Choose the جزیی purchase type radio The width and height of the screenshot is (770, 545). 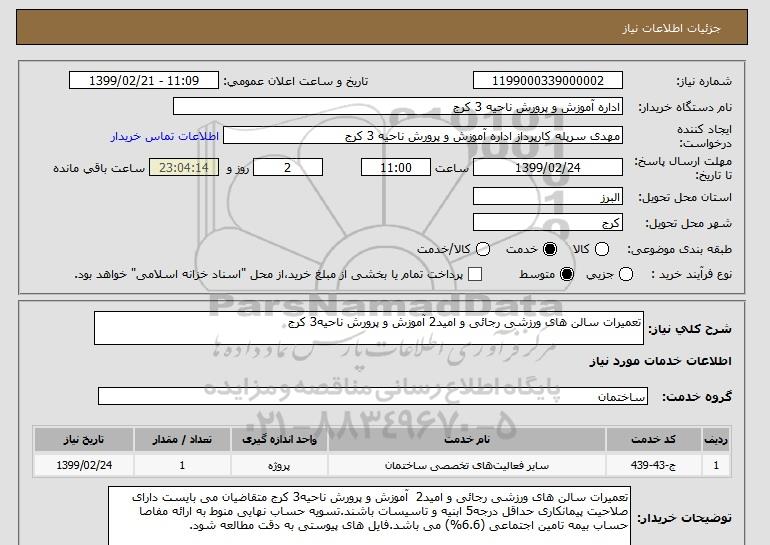point(626,274)
